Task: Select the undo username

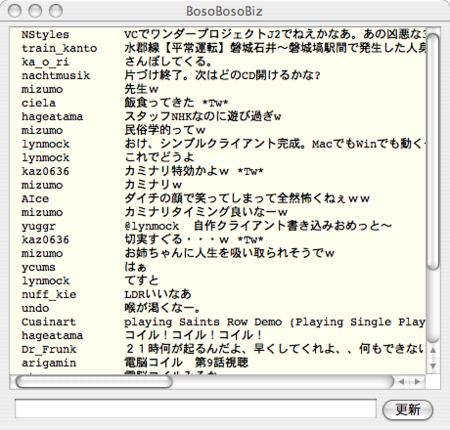Action: click(x=35, y=308)
